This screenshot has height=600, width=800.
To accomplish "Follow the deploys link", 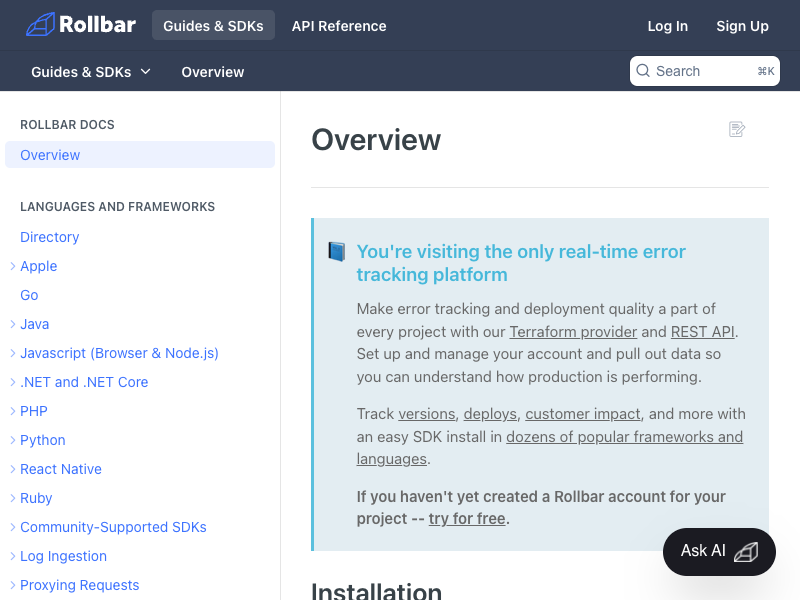I will tap(490, 414).
